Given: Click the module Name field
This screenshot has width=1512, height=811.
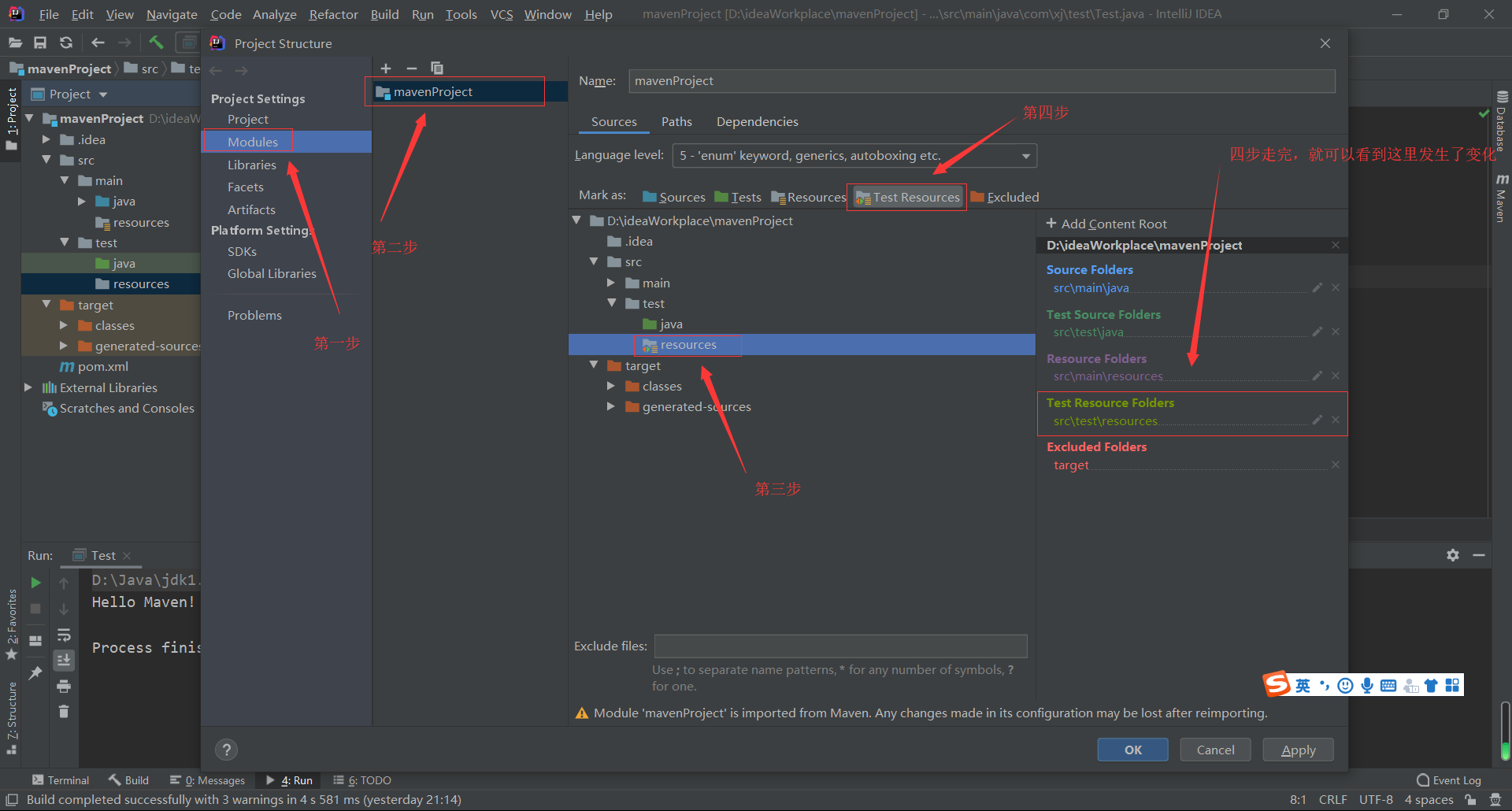Looking at the screenshot, I should point(982,81).
